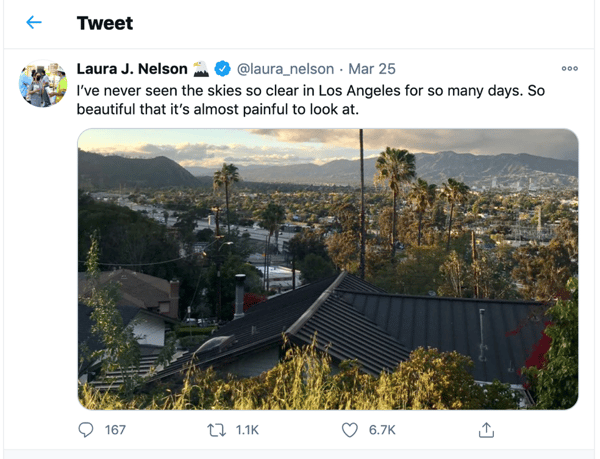Open Laura J. Nelson's profile avatar
Image resolution: width=600 pixels, height=459 pixels.
(43, 83)
